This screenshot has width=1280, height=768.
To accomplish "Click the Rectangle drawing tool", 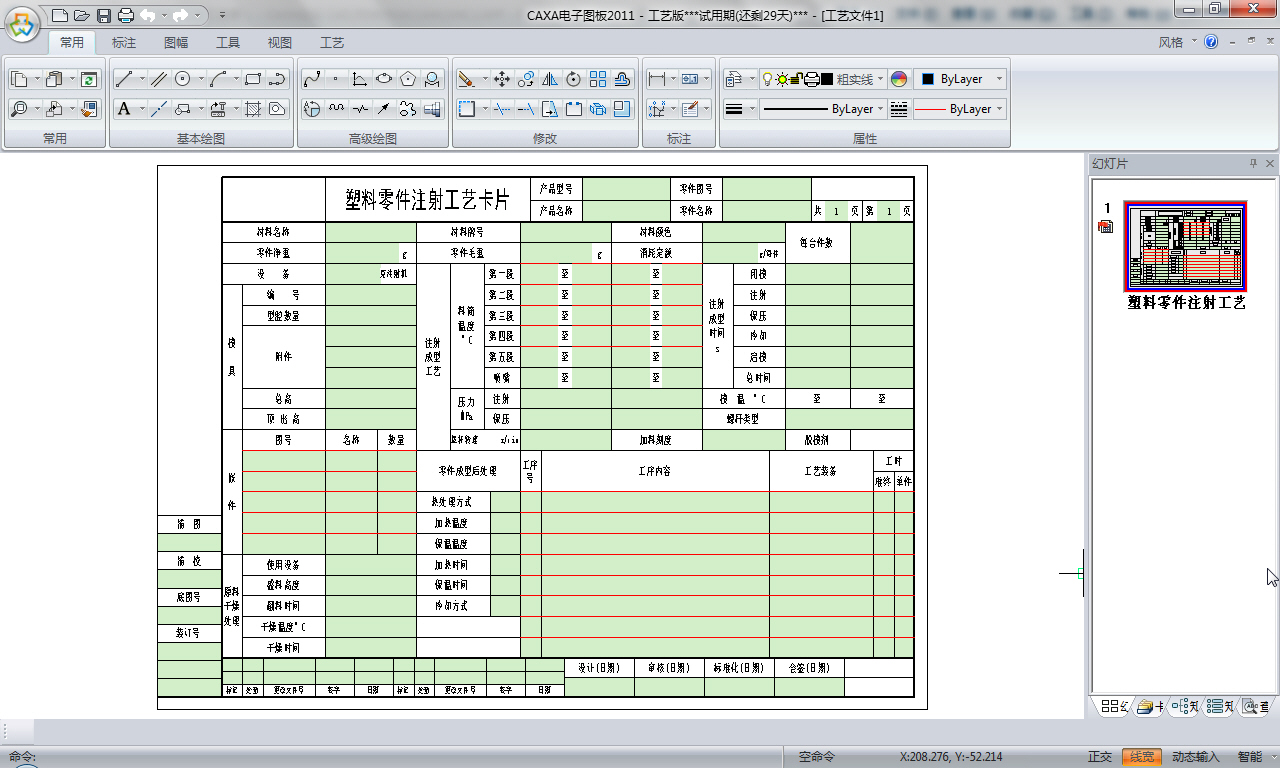I will click(252, 79).
